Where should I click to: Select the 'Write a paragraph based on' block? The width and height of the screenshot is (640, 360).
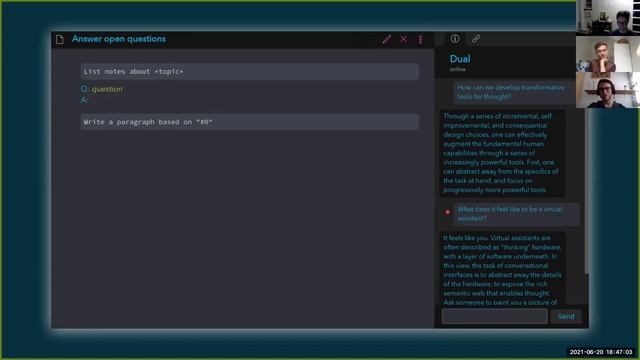(249, 122)
